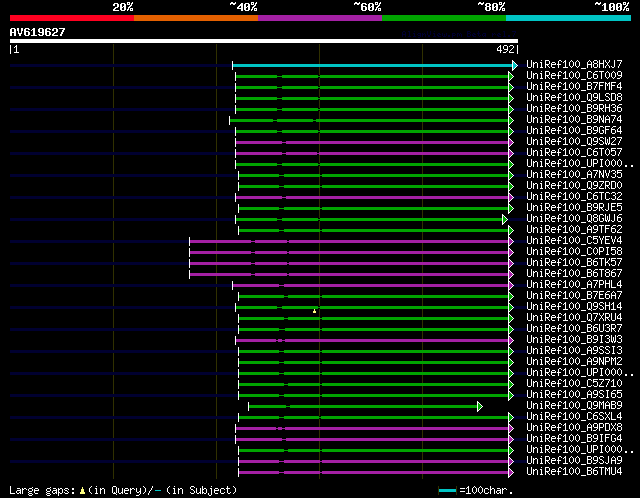Click the UniRef100_B9GF64 text

pos(574,131)
